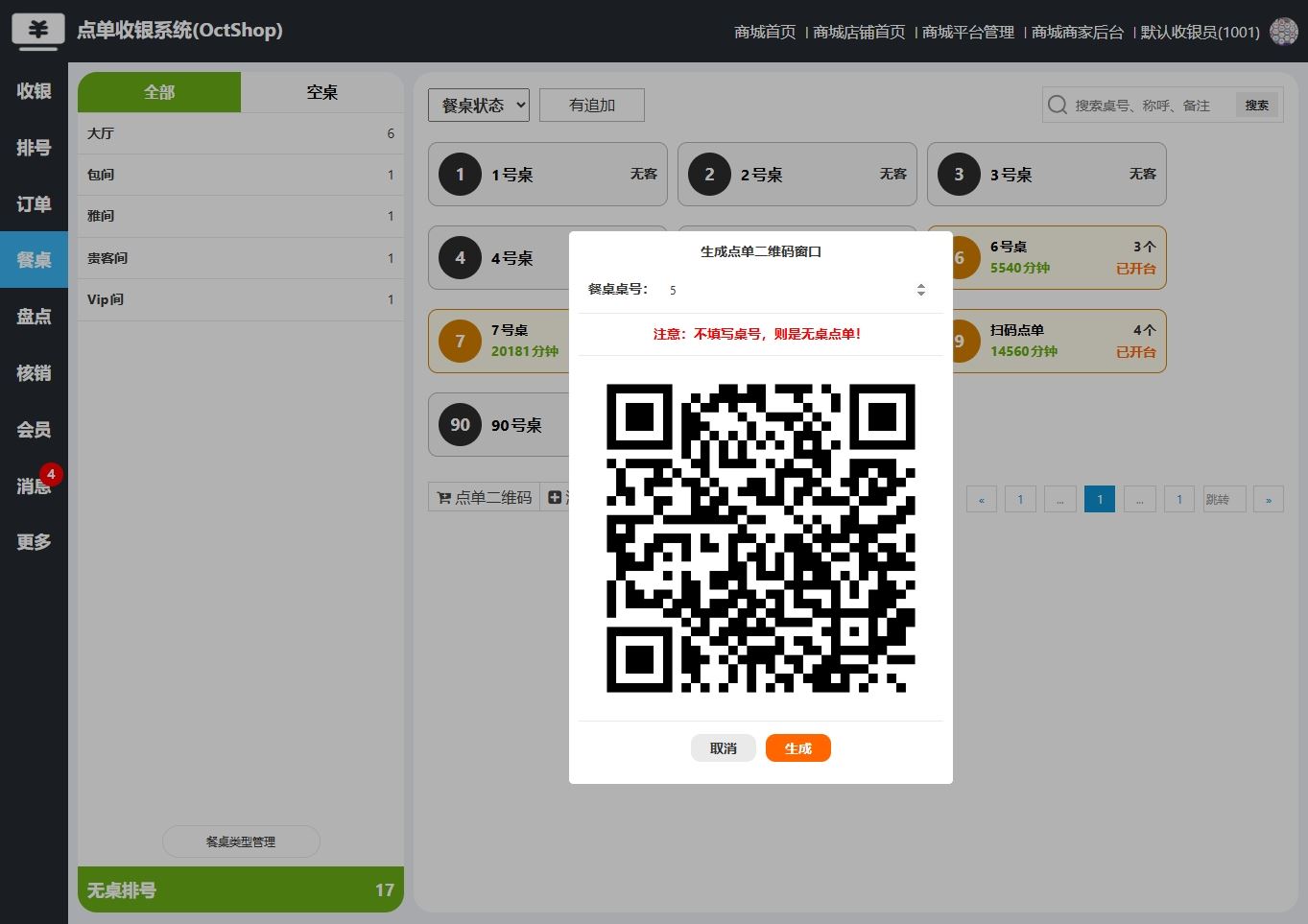Image resolution: width=1308 pixels, height=924 pixels.
Task: Click the table 2 number circle
Action: (709, 175)
